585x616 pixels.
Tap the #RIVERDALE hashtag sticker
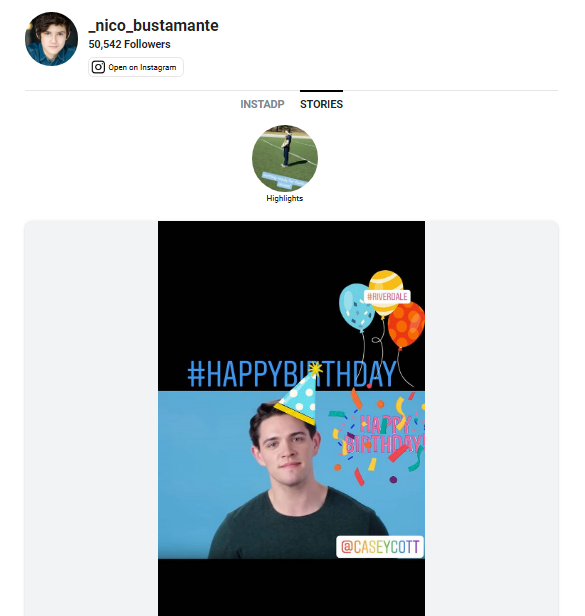coord(387,297)
